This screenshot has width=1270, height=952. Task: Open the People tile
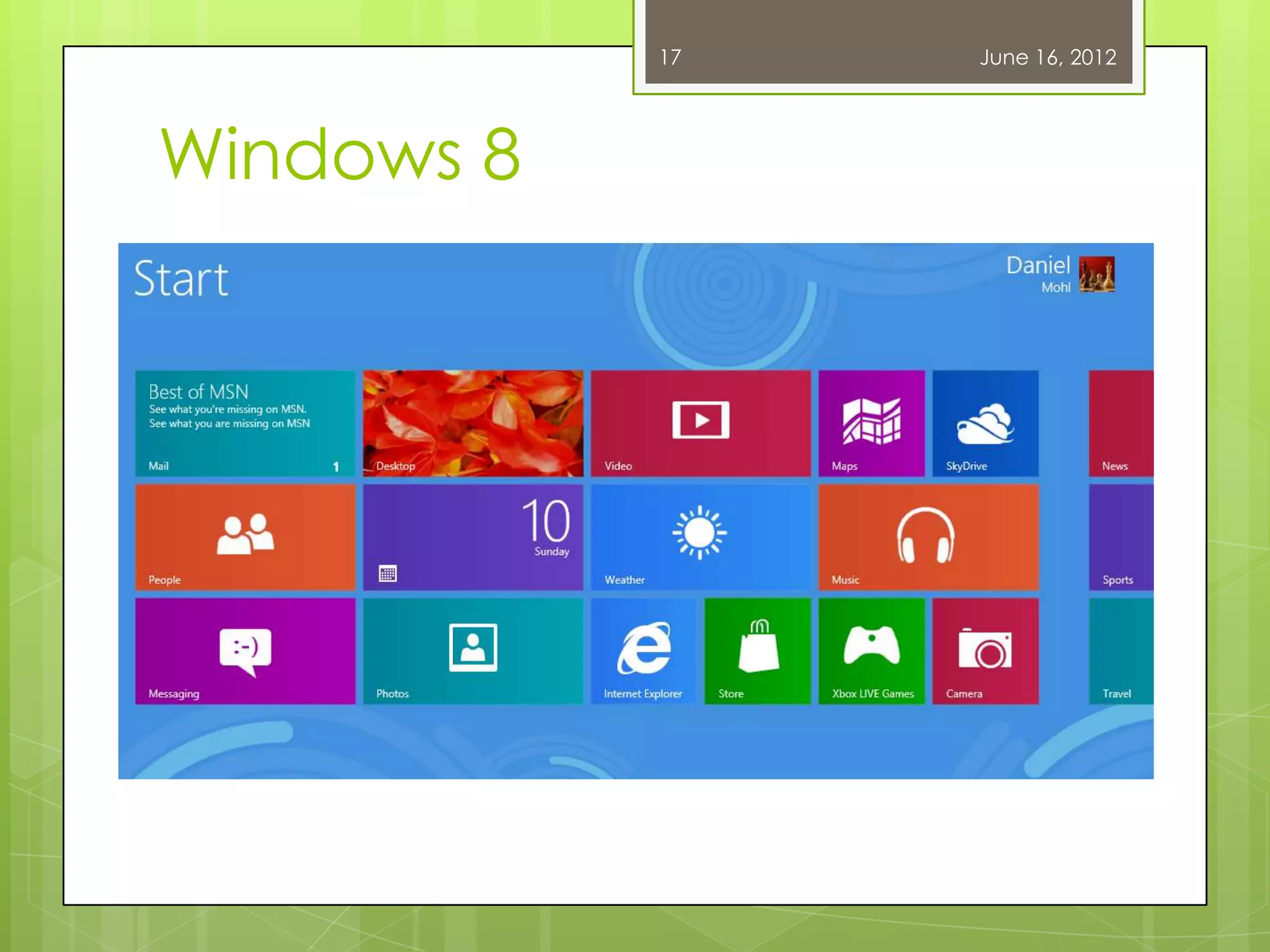point(245,537)
